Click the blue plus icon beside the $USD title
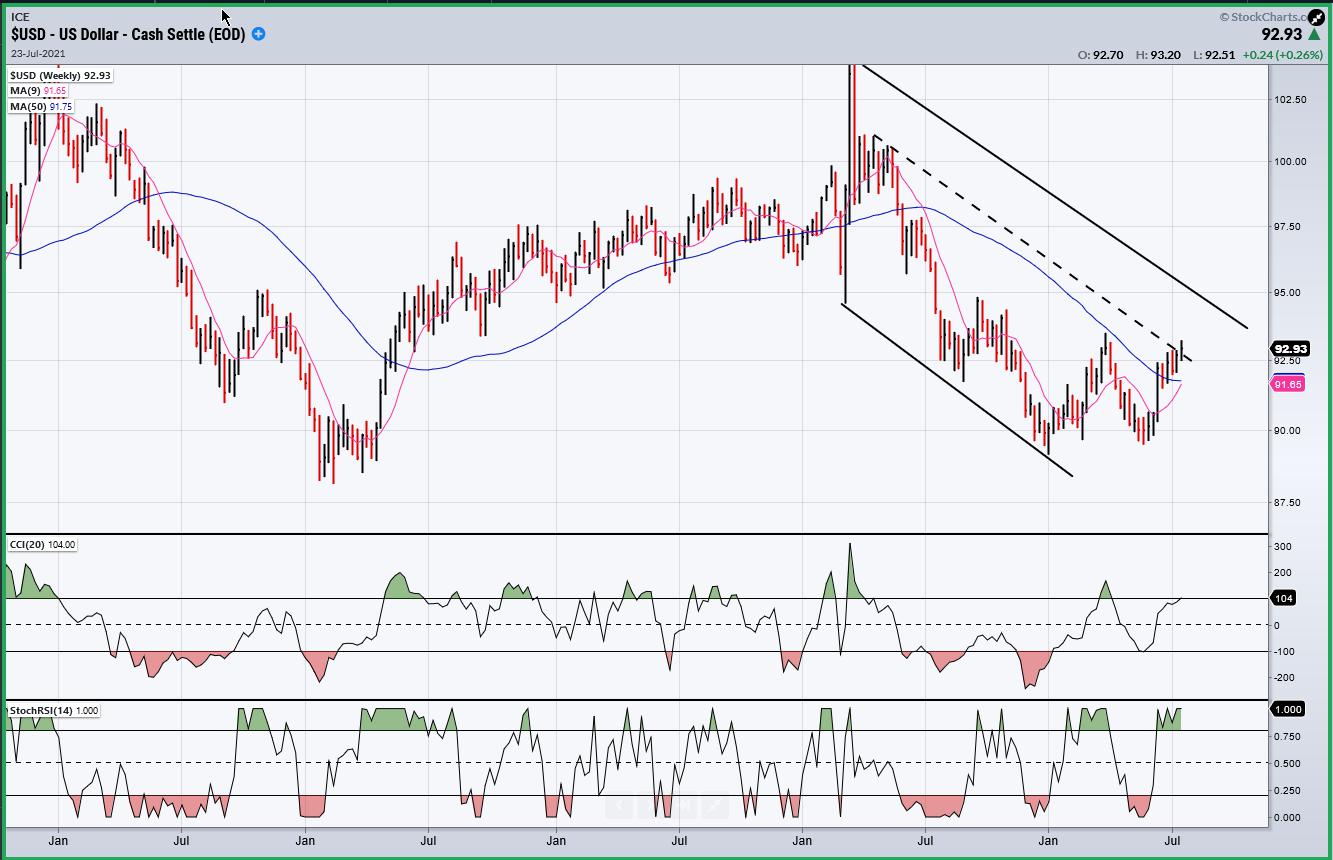 pyautogui.click(x=259, y=34)
